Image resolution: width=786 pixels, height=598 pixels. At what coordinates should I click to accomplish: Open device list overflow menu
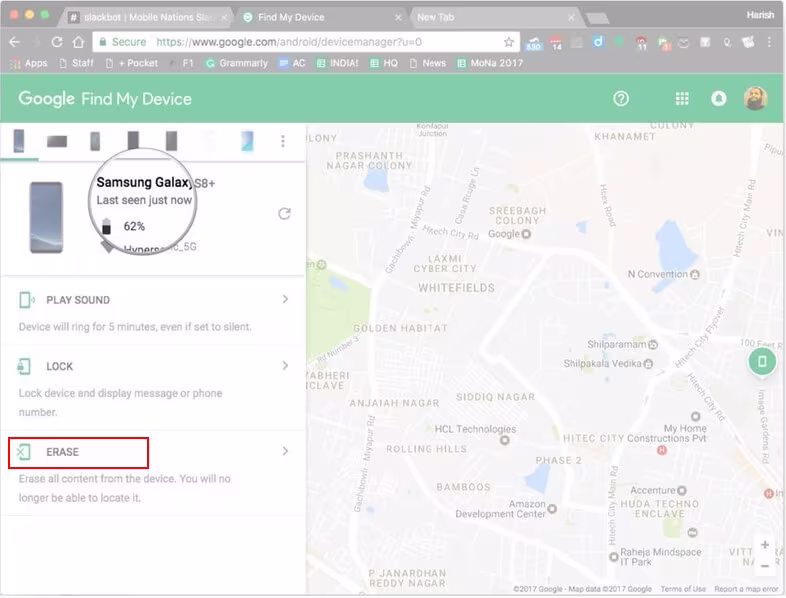coord(283,141)
